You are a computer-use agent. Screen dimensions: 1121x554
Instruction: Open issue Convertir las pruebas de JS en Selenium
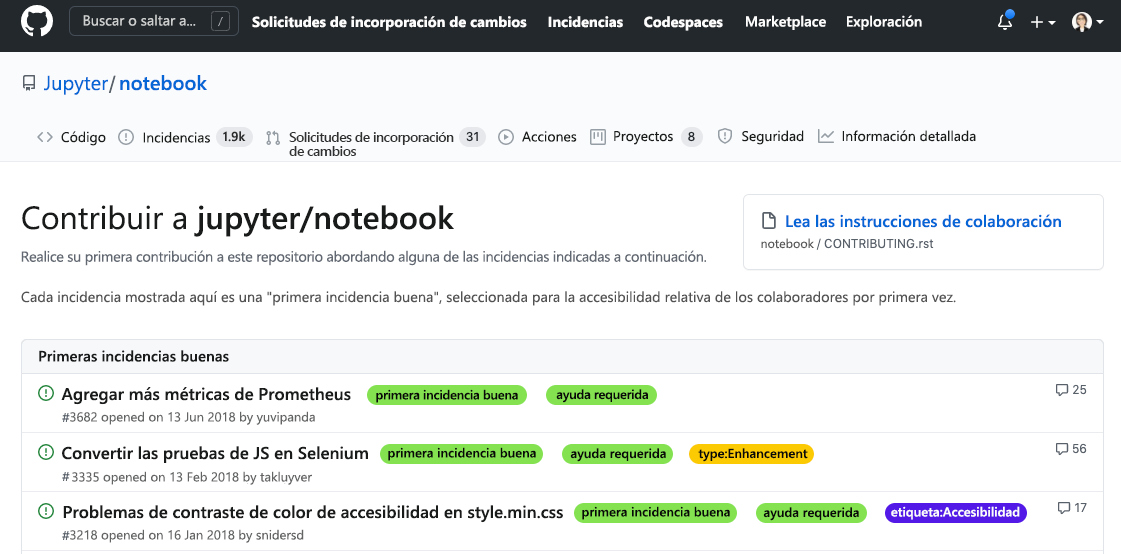(x=215, y=453)
